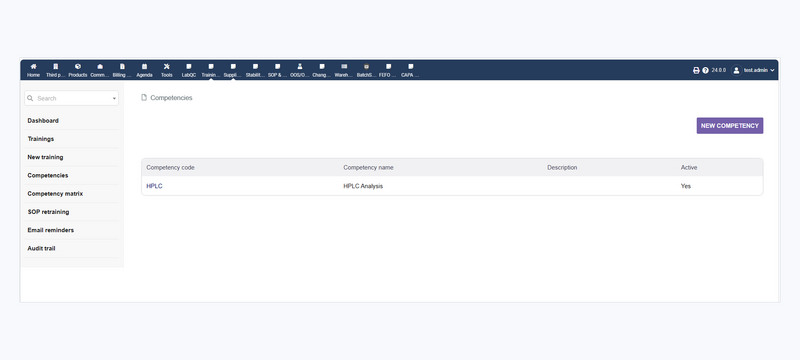Image resolution: width=800 pixels, height=360 pixels.
Task: Go to Dashboard in sidebar
Action: [43, 121]
